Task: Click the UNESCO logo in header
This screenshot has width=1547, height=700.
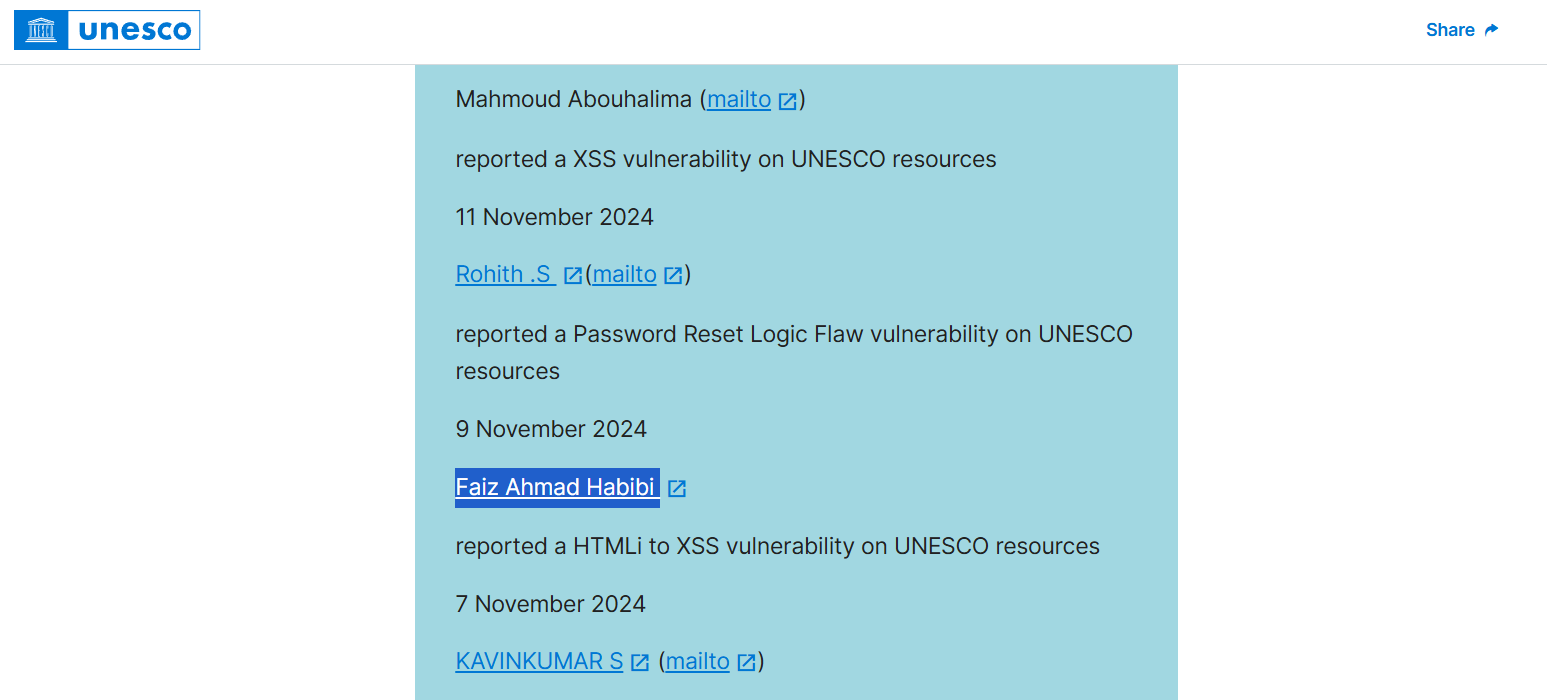Action: click(107, 30)
